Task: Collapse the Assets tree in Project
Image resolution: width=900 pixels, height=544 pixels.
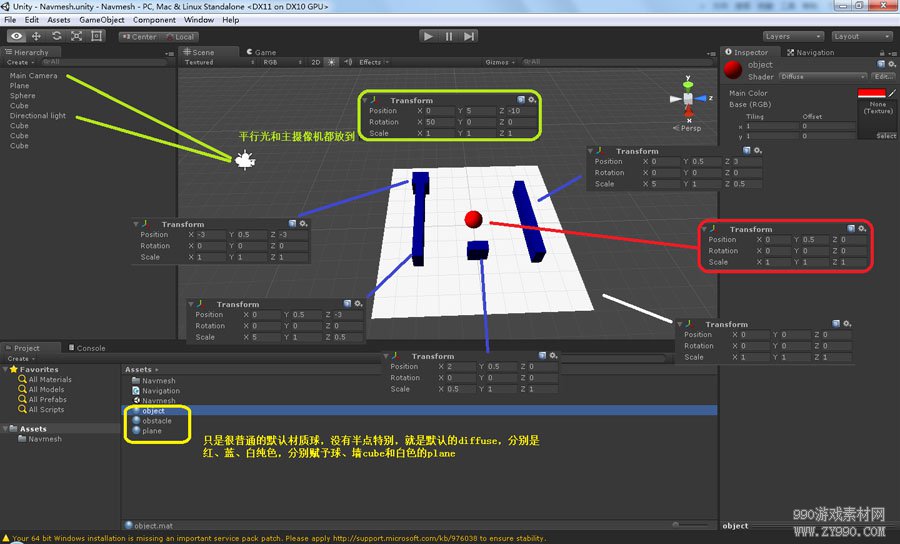Action: [6, 429]
